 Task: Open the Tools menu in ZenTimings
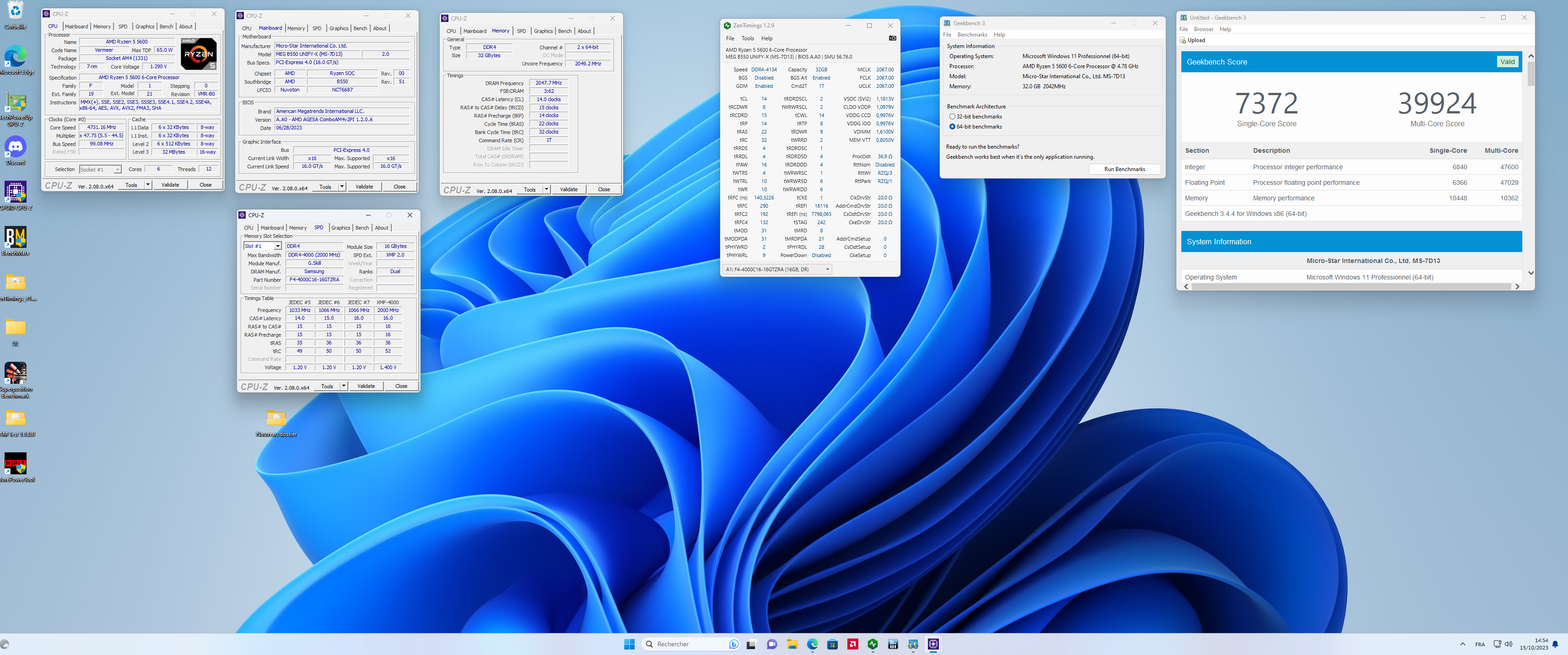click(x=748, y=38)
